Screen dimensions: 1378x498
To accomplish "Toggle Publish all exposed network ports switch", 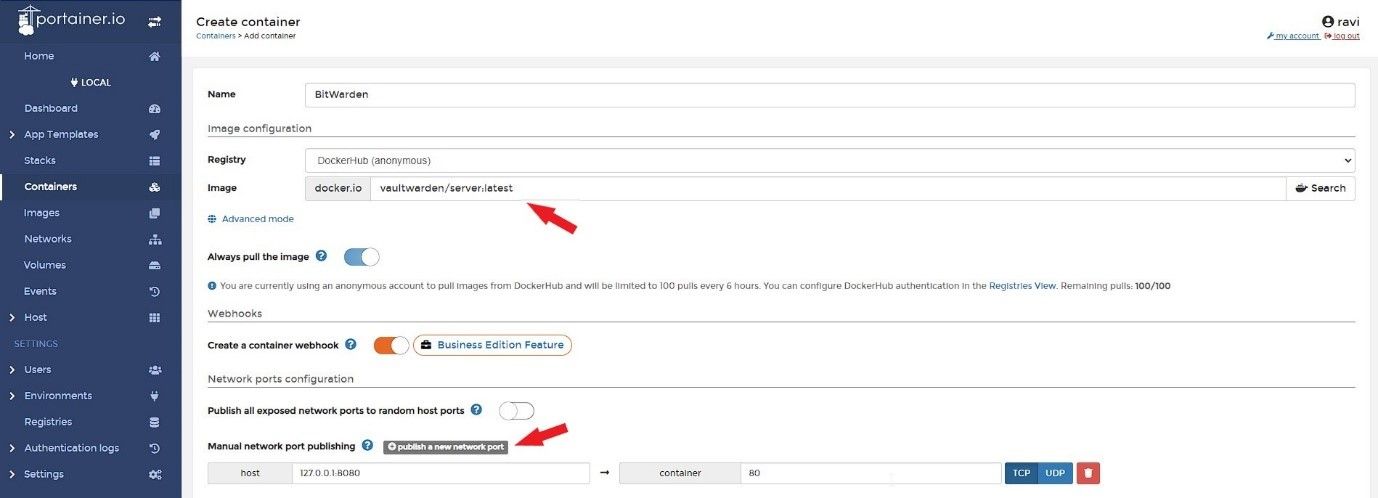I will pos(517,411).
